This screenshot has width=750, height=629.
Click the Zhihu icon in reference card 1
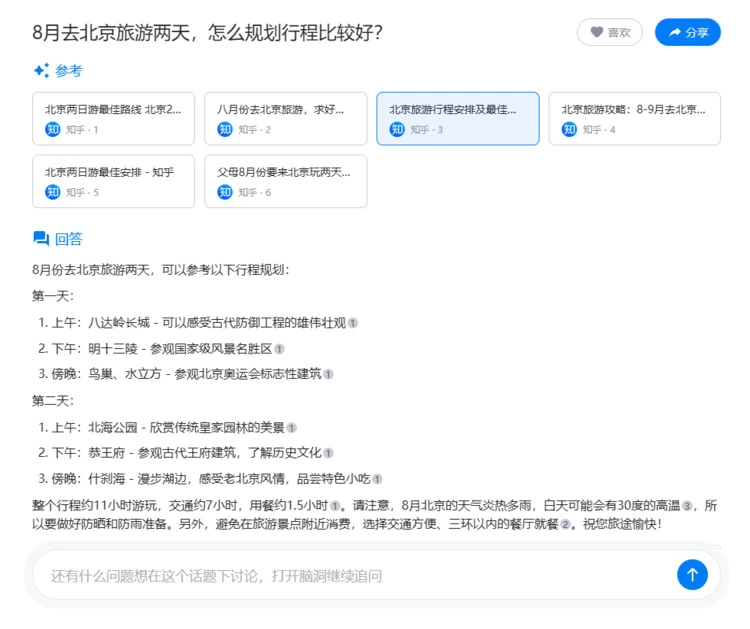click(x=53, y=129)
